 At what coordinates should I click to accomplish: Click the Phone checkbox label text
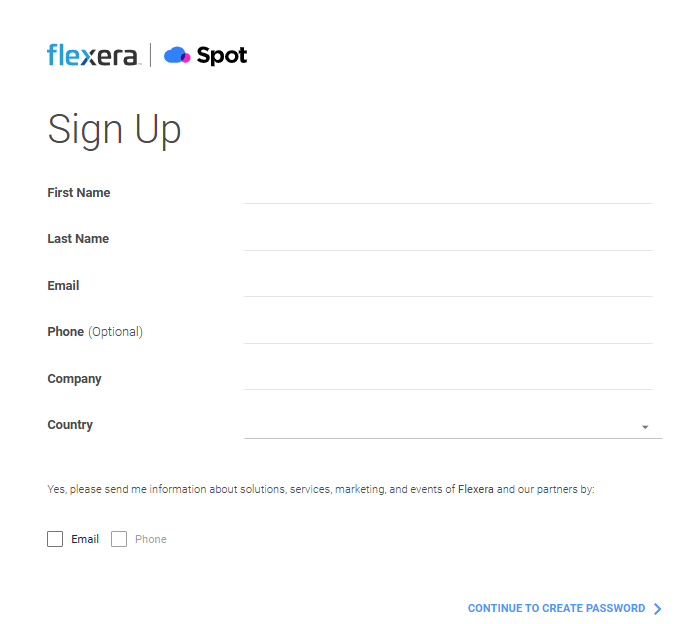(151, 539)
